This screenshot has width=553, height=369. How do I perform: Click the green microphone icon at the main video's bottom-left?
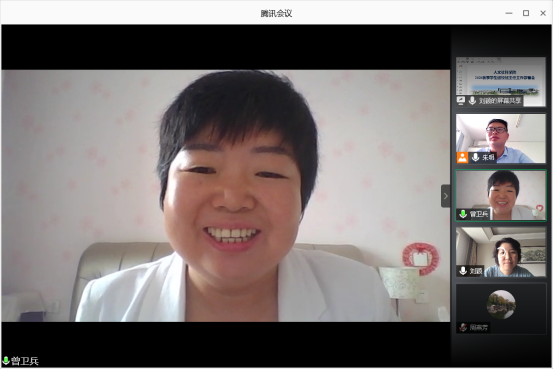click(x=6, y=361)
